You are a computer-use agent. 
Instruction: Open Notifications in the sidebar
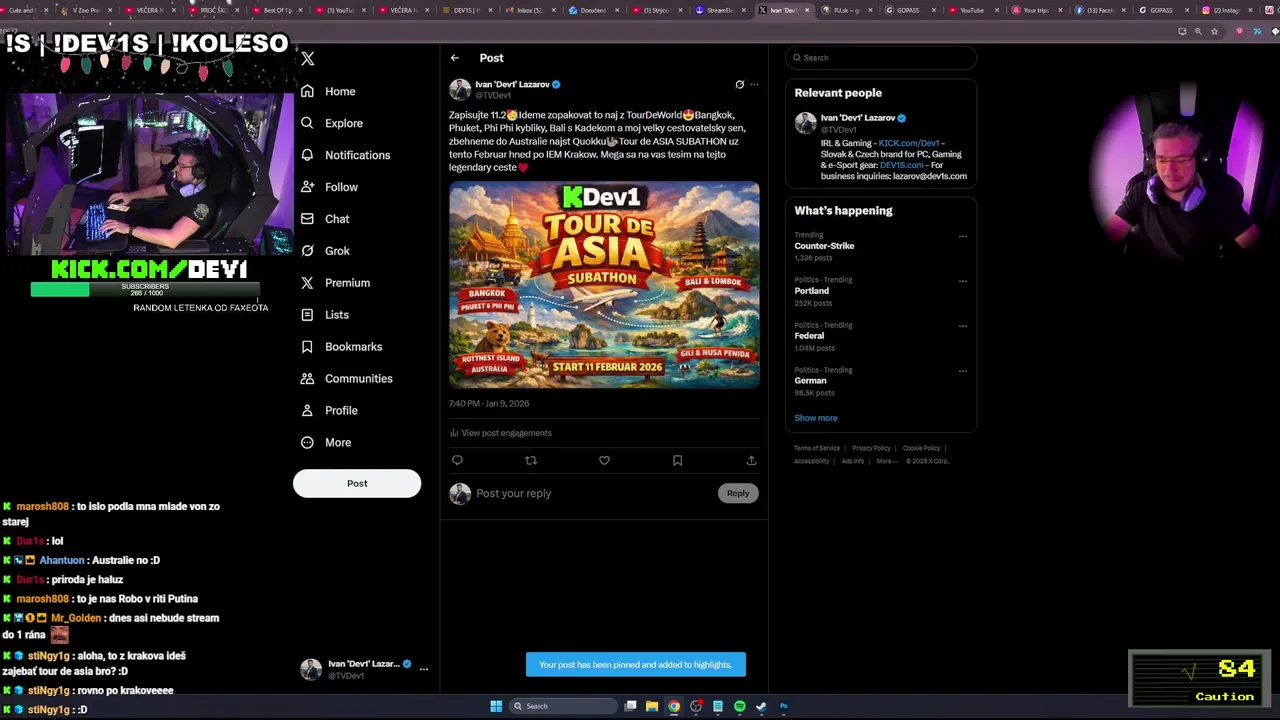(345, 155)
